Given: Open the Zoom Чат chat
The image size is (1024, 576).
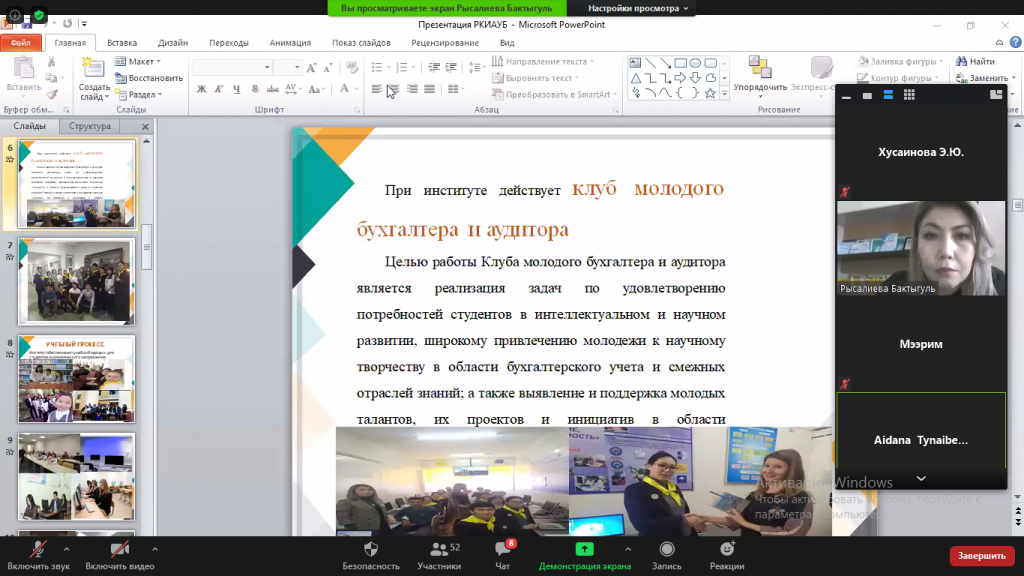Looking at the screenshot, I should click(502, 556).
